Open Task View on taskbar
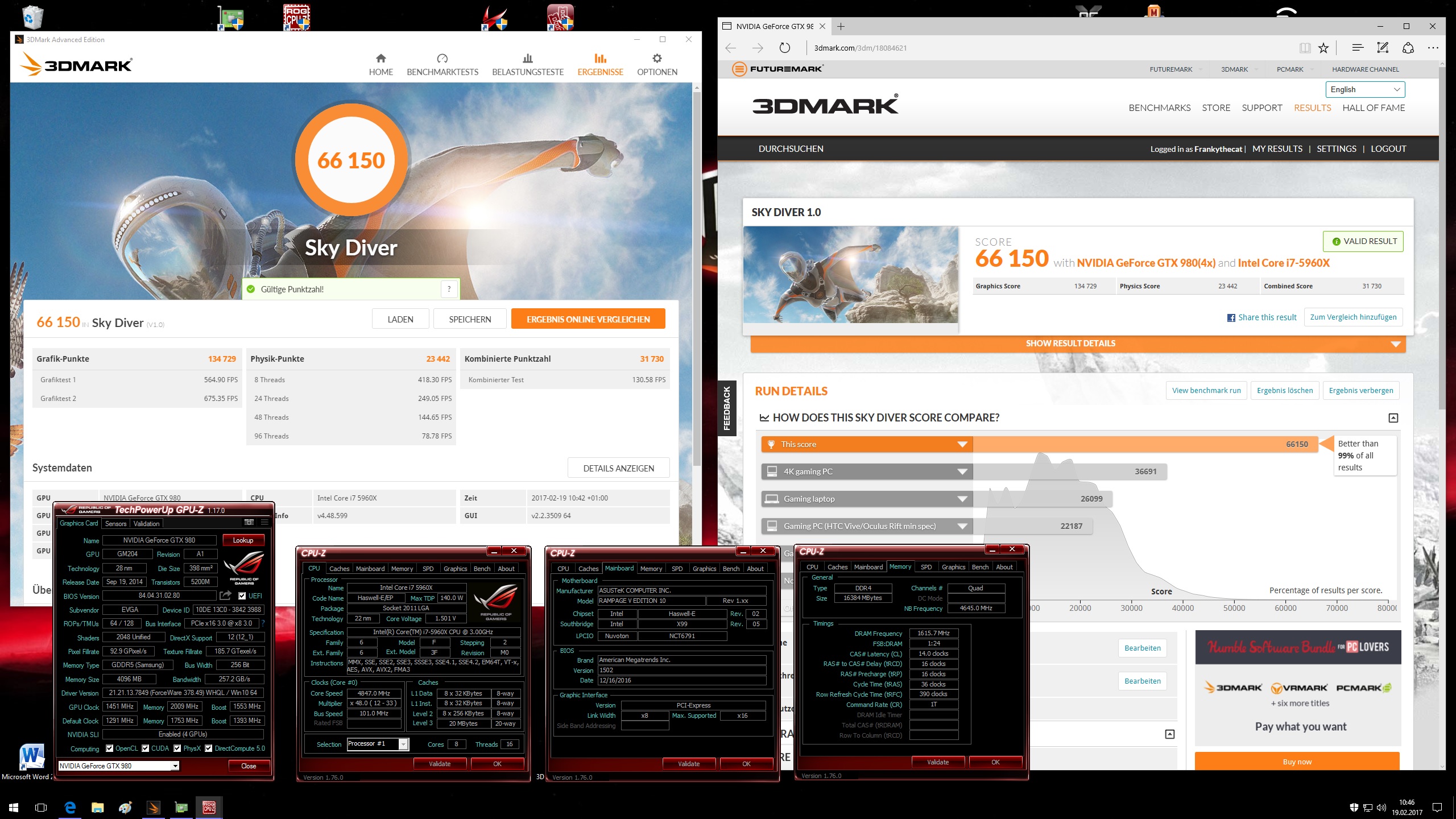The image size is (1456, 819). [x=41, y=807]
